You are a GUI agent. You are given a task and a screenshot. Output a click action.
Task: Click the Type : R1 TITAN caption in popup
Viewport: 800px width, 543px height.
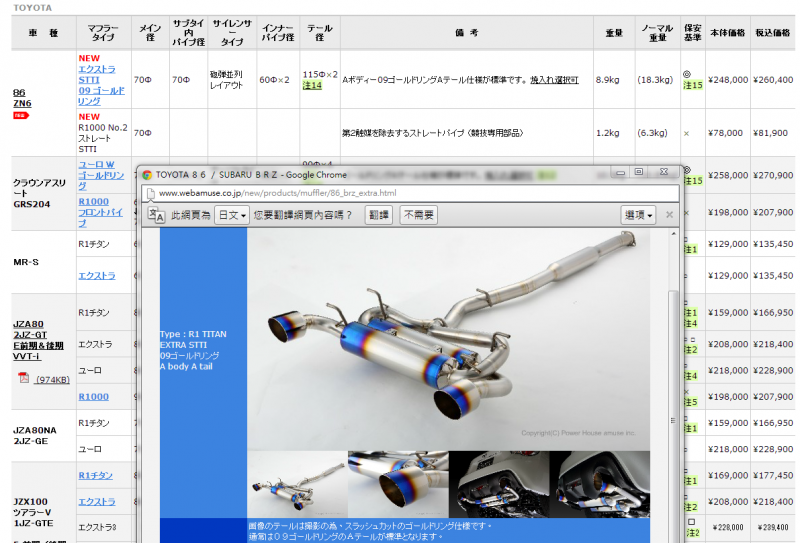193,334
